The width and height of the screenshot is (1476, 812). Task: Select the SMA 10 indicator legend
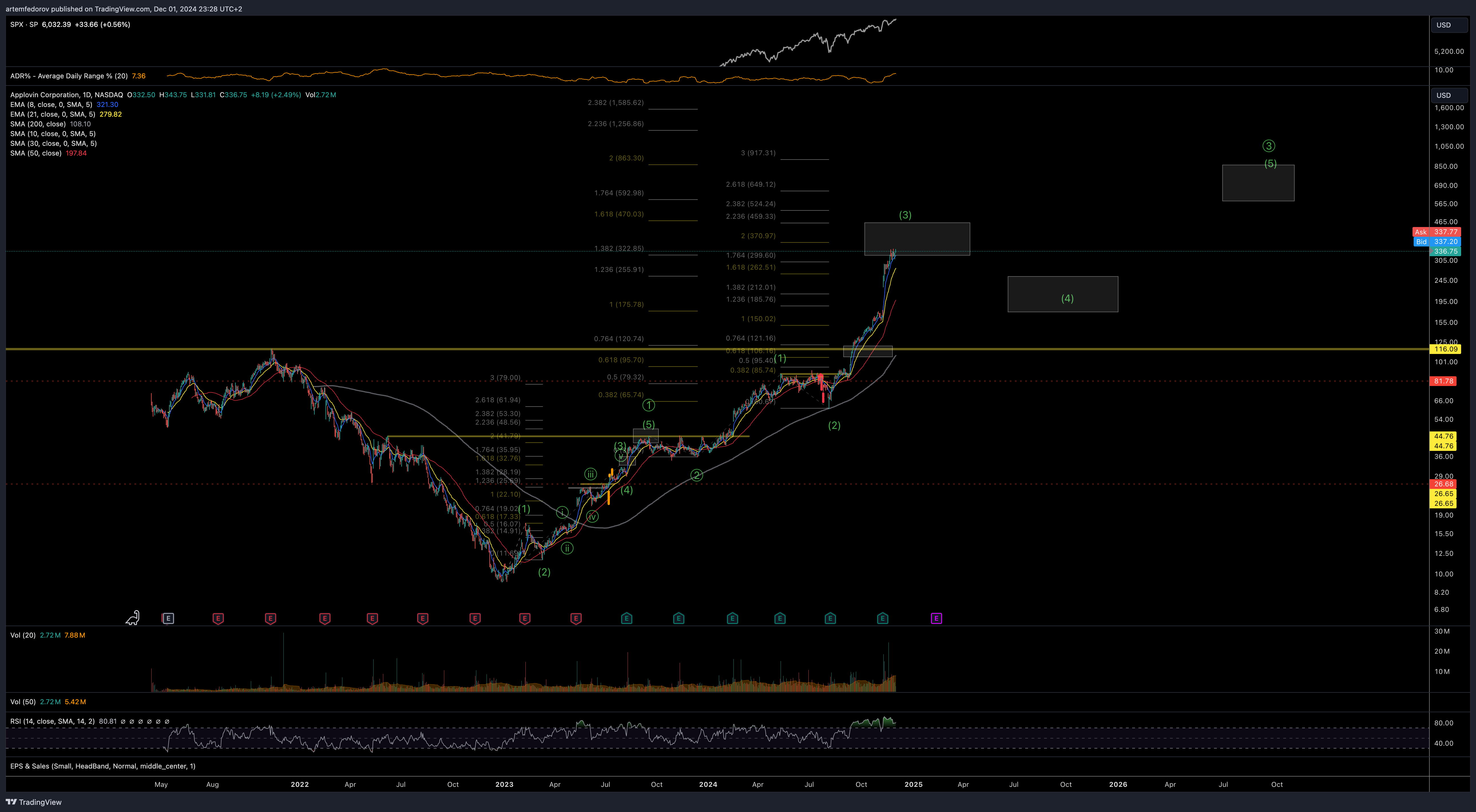[53, 134]
